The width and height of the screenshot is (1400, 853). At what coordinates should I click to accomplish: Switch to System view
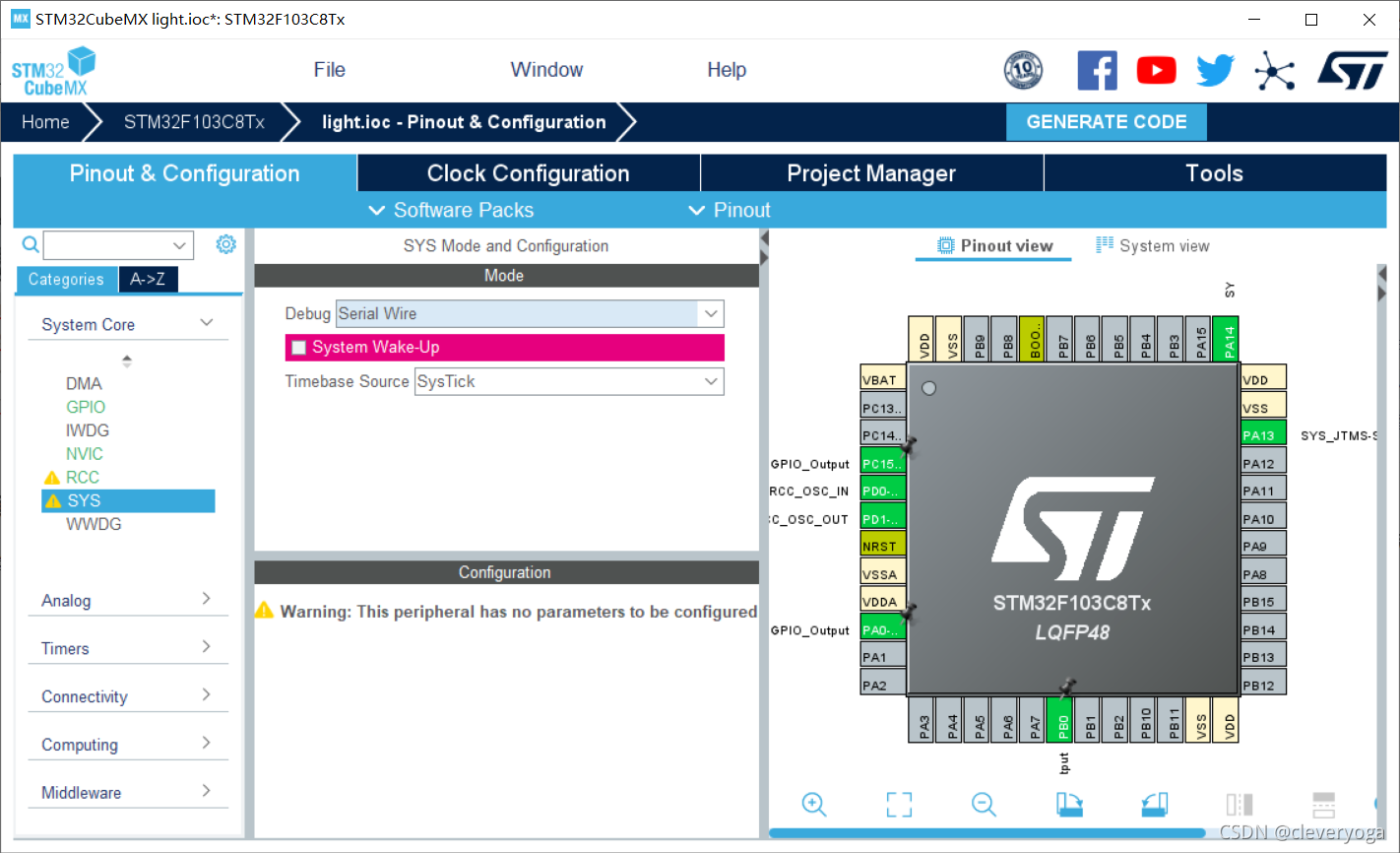[x=1153, y=245]
